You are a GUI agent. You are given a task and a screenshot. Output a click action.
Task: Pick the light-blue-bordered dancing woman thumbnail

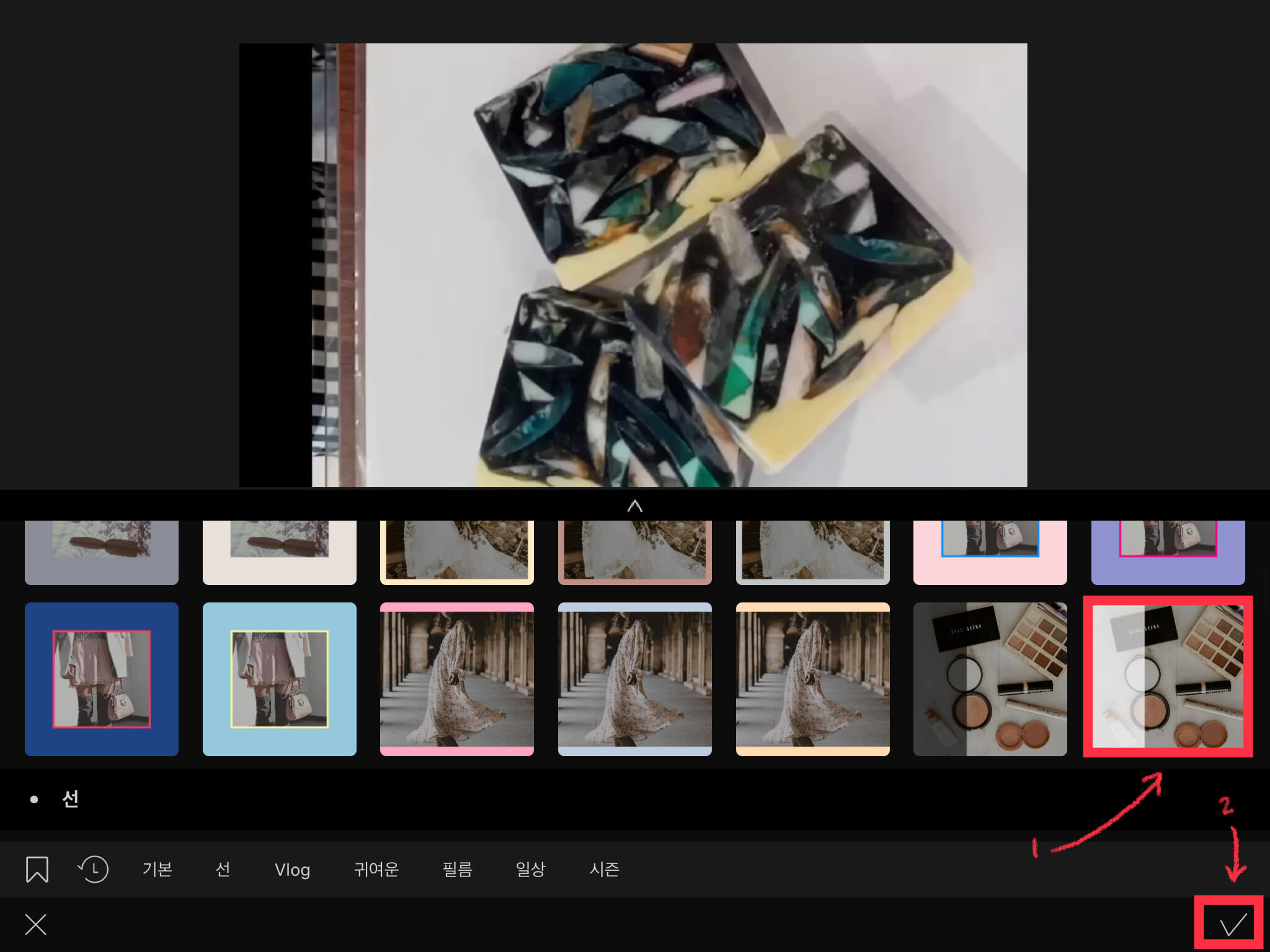tap(634, 679)
